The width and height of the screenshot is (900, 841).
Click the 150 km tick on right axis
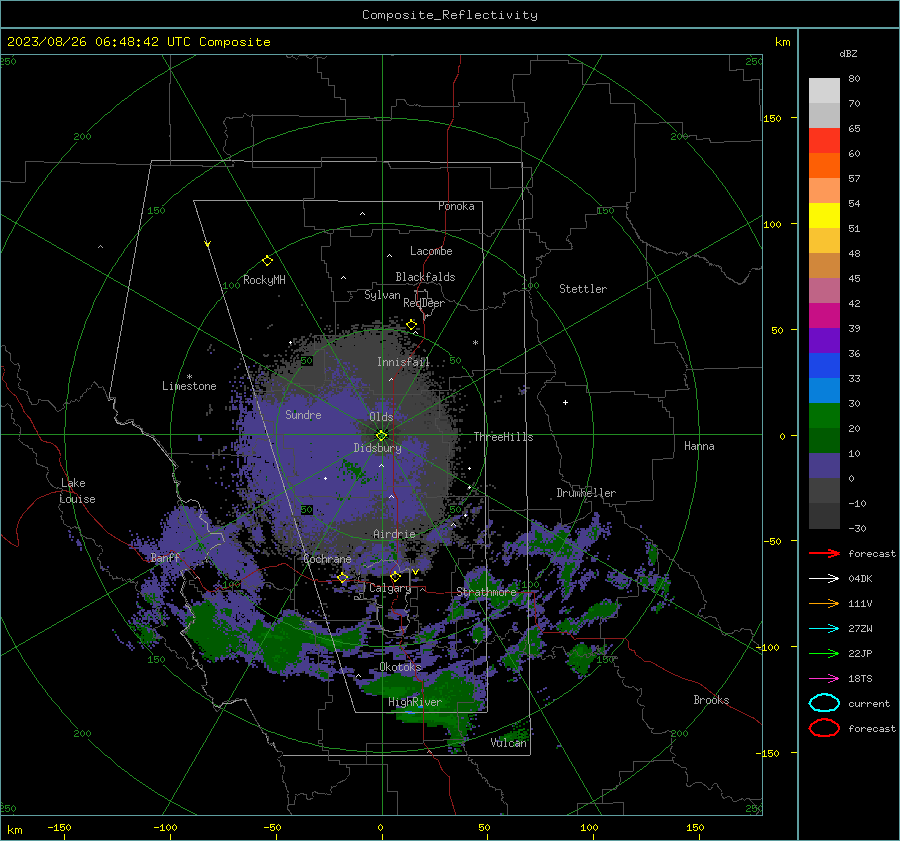coord(773,118)
